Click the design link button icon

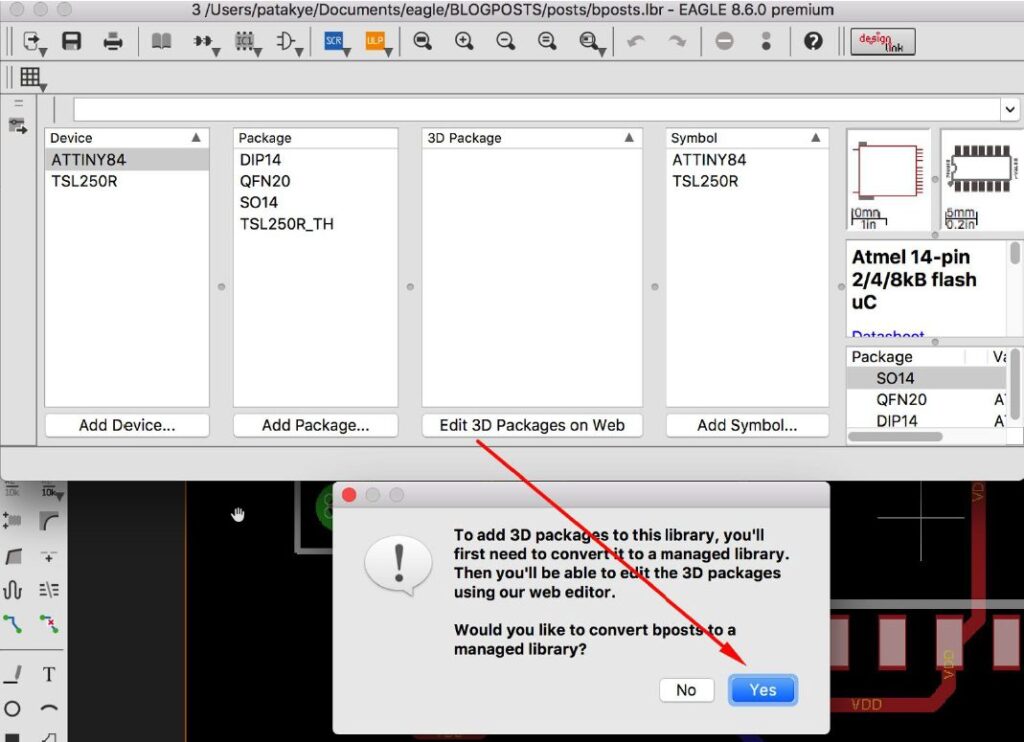point(882,42)
